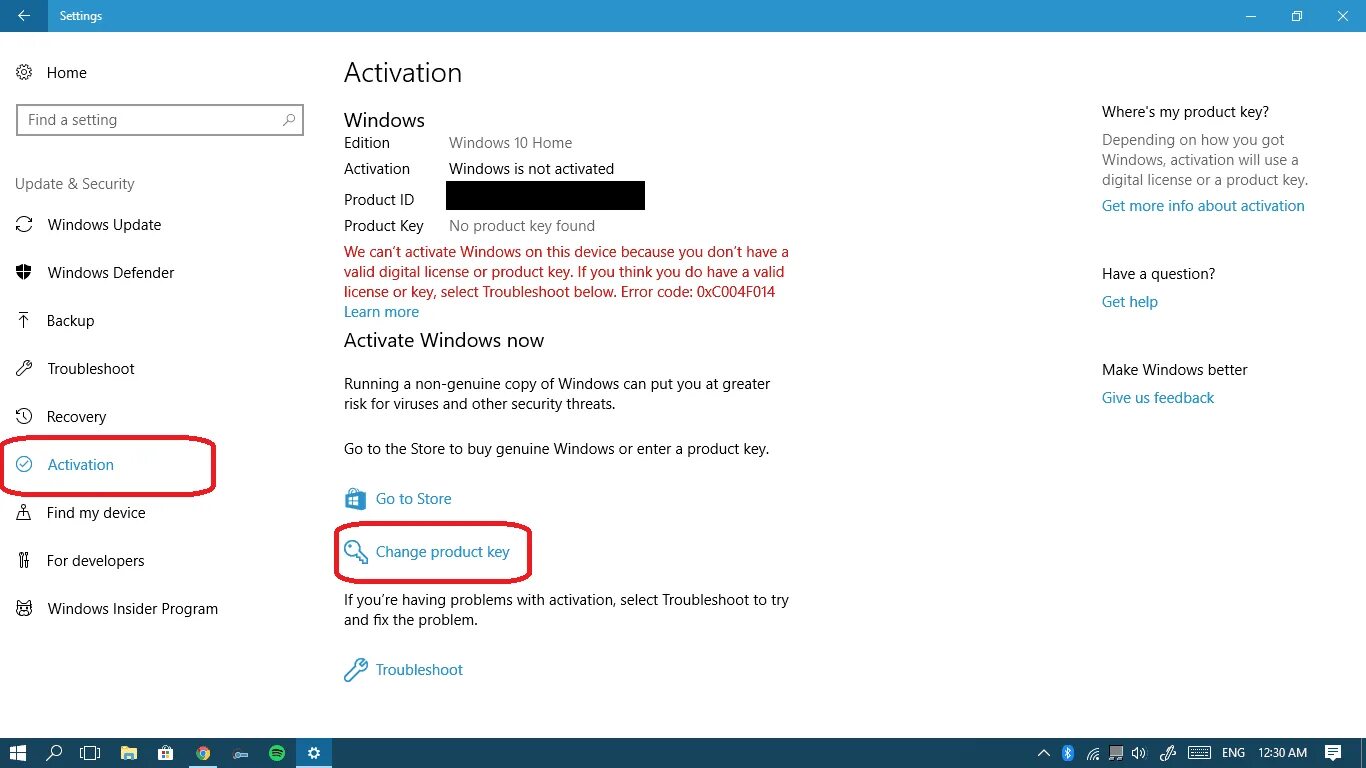The image size is (1366, 768).
Task: Click the Troubleshoot wrench link under activation
Action: pyautogui.click(x=404, y=670)
